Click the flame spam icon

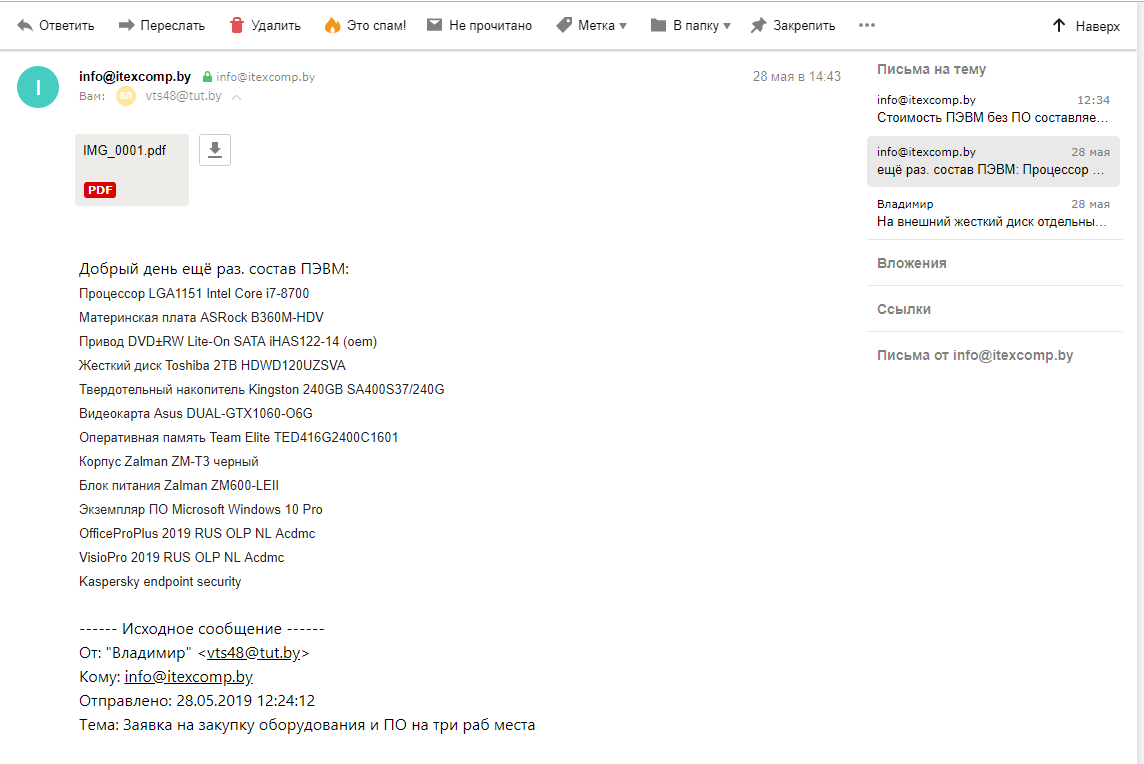333,26
